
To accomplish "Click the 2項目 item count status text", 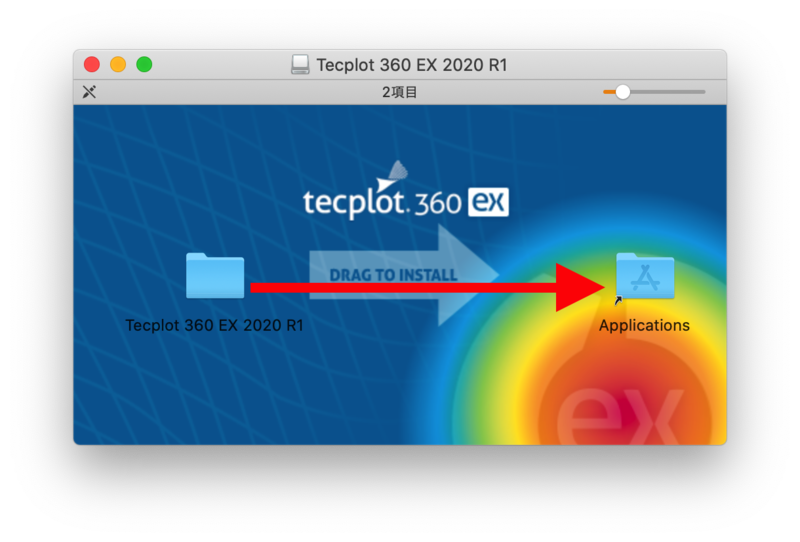I will (399, 92).
